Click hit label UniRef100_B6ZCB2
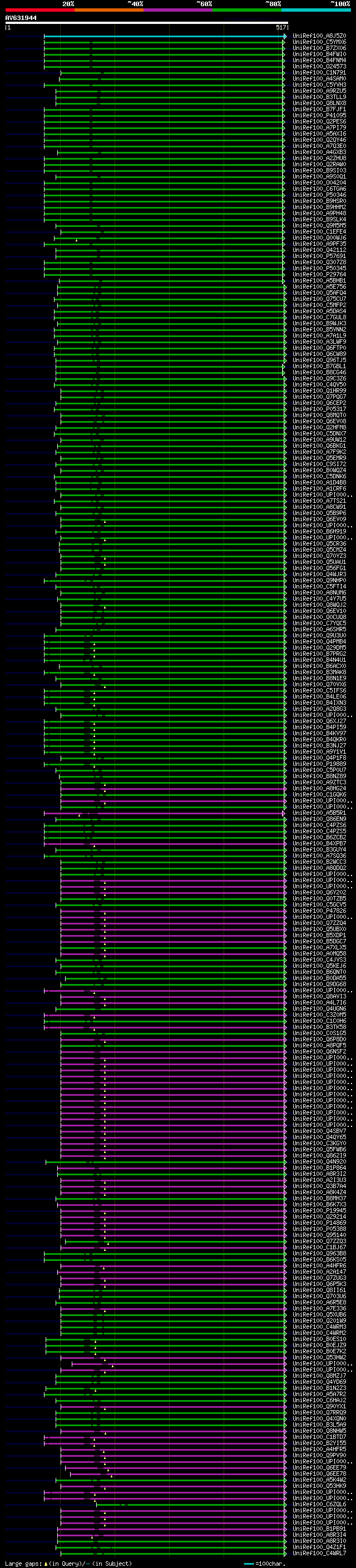The height and width of the screenshot is (1568, 356). [x=319, y=837]
